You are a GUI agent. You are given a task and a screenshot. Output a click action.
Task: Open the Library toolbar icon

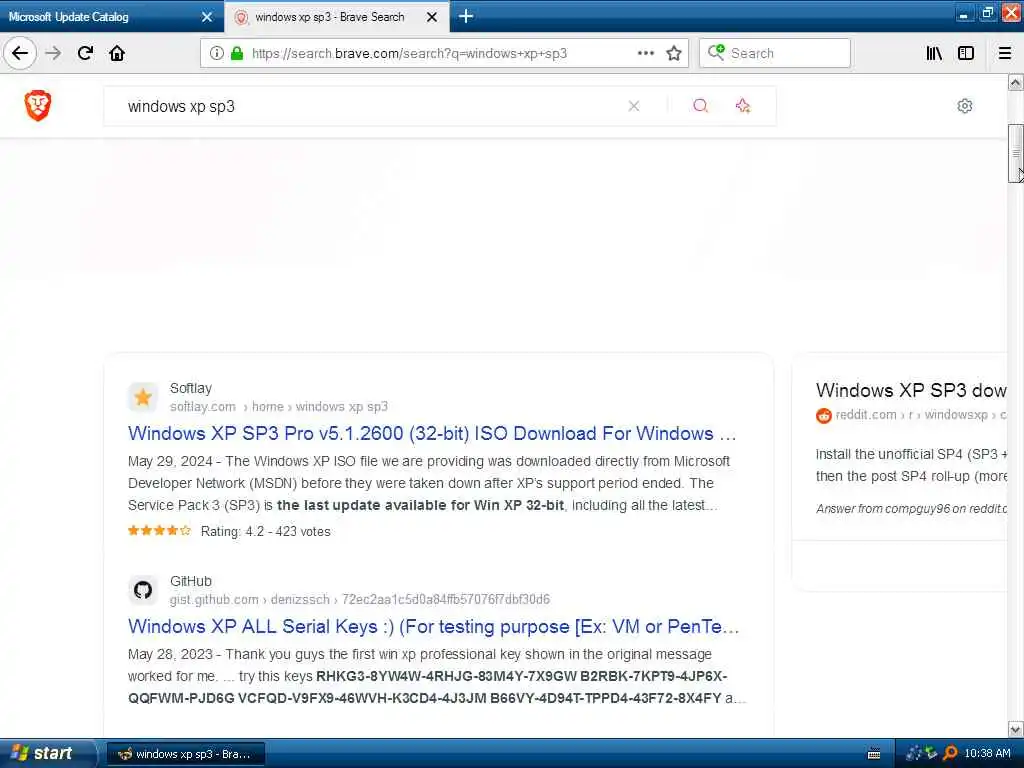tap(934, 53)
